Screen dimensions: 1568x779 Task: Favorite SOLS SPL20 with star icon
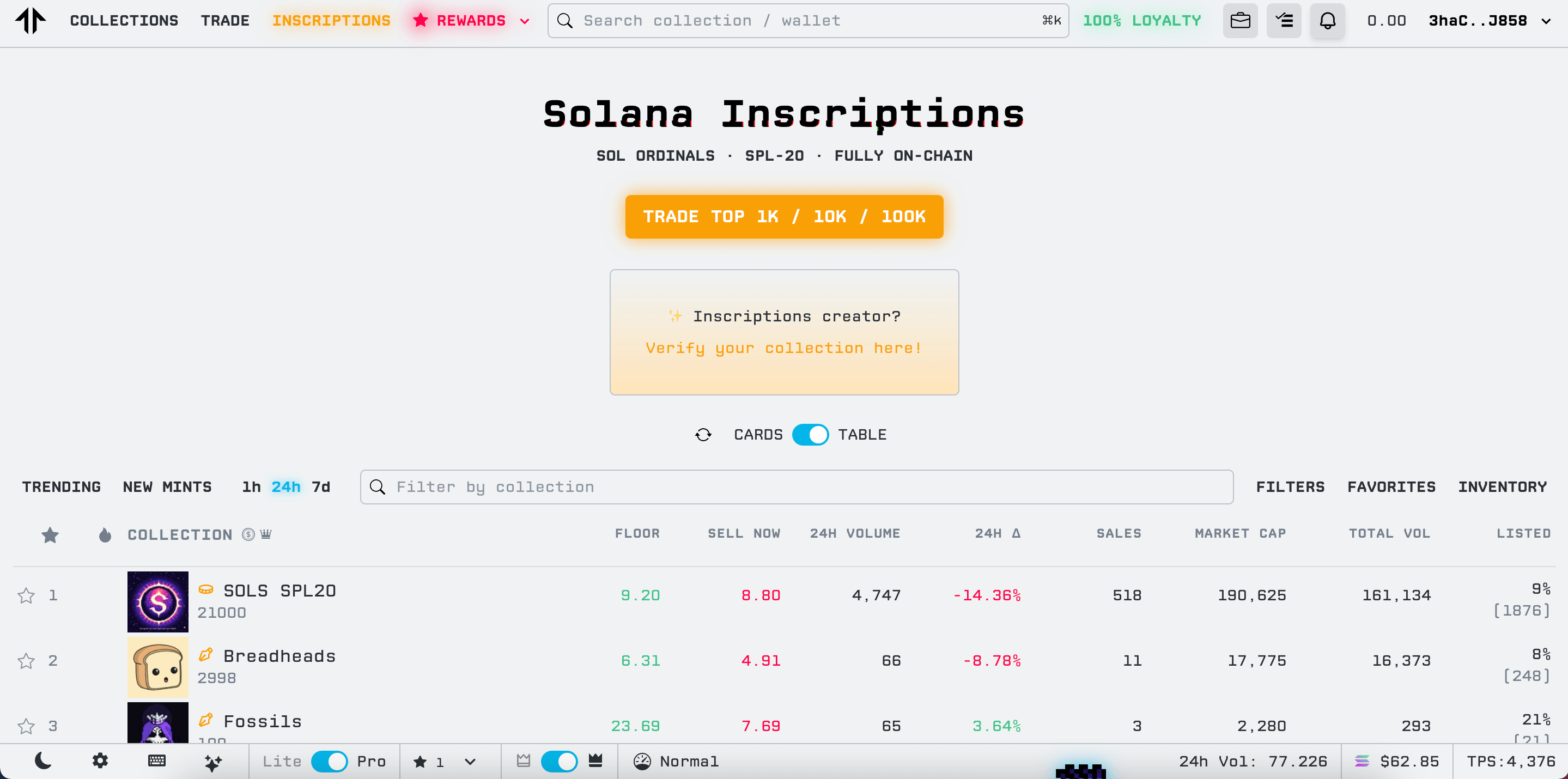[26, 595]
